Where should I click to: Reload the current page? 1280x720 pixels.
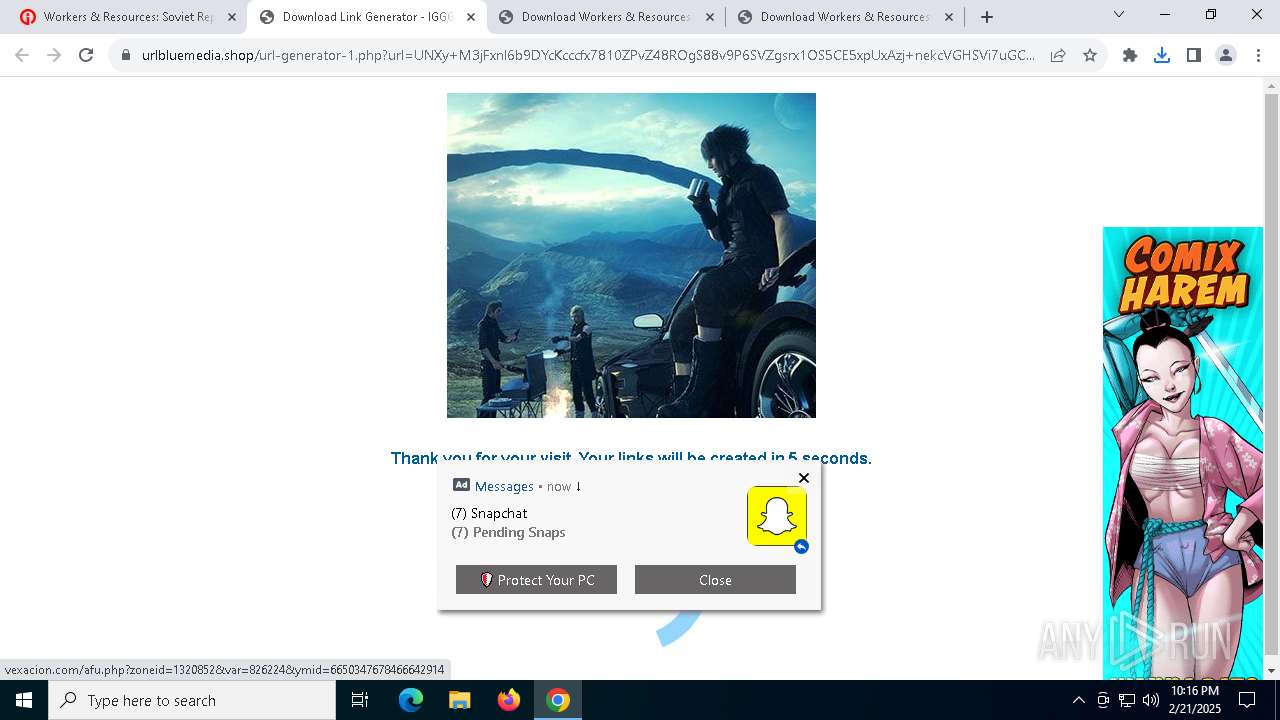86,56
